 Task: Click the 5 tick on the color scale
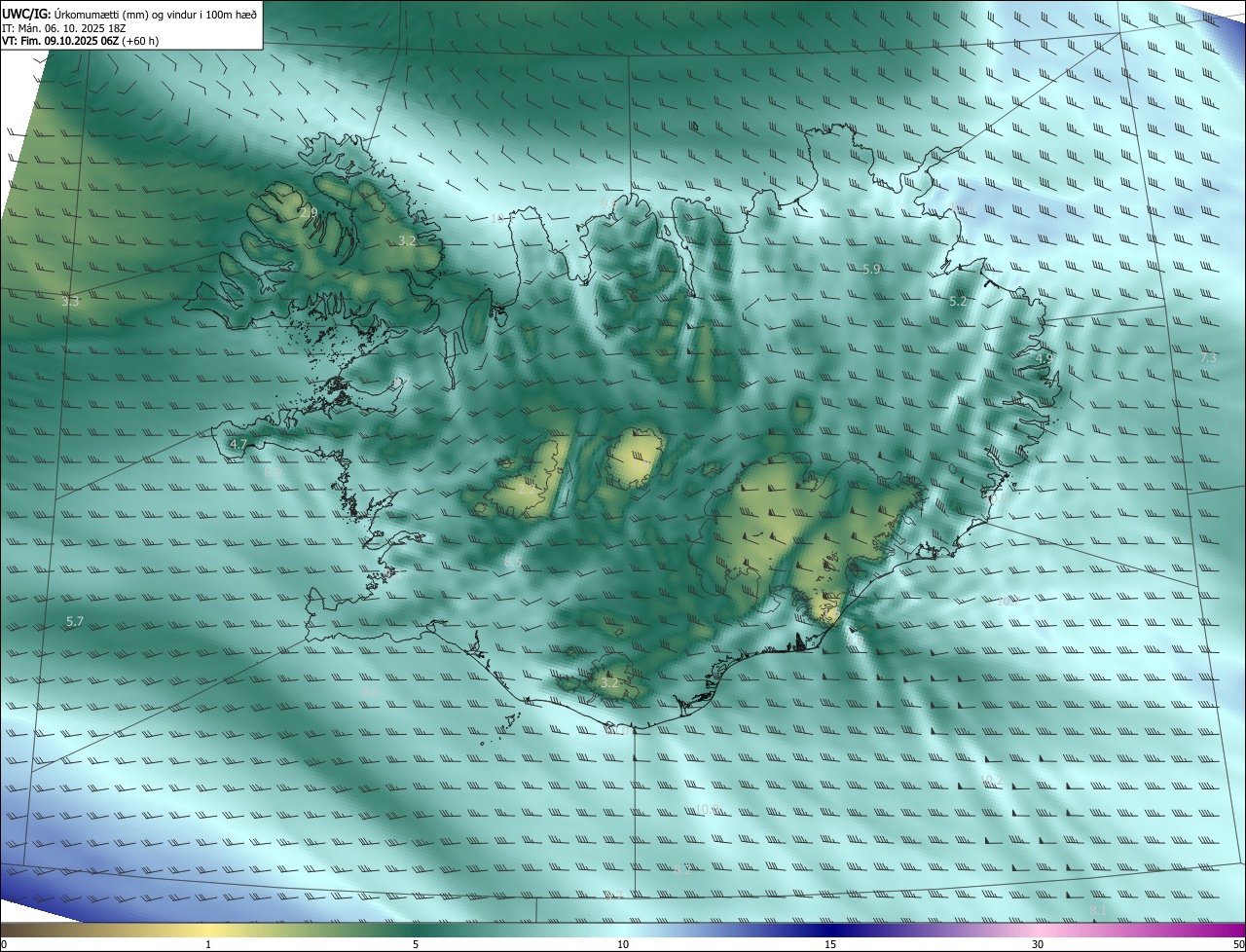click(416, 944)
